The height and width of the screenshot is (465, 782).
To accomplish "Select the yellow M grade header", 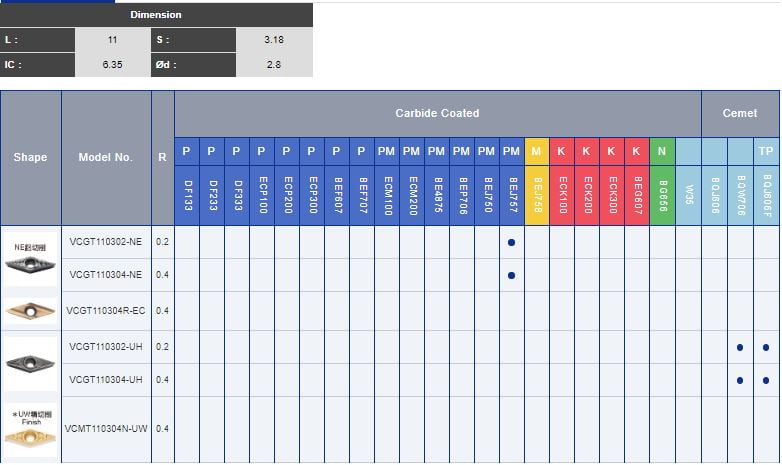I will [536, 151].
